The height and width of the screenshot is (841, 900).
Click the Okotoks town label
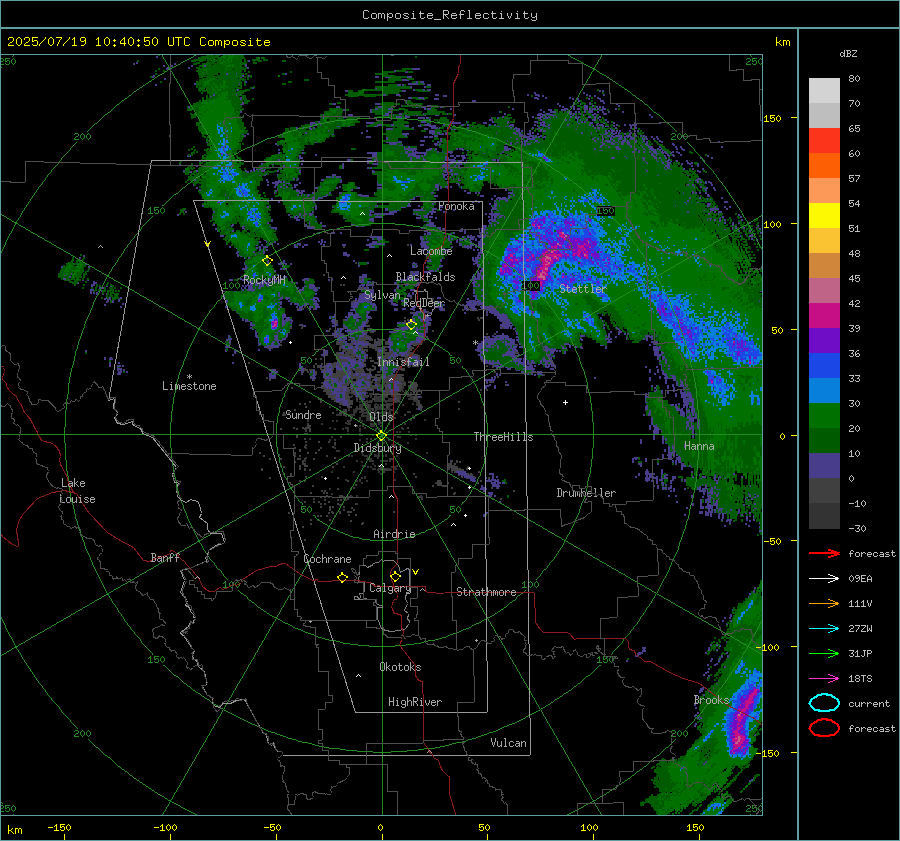tap(400, 667)
